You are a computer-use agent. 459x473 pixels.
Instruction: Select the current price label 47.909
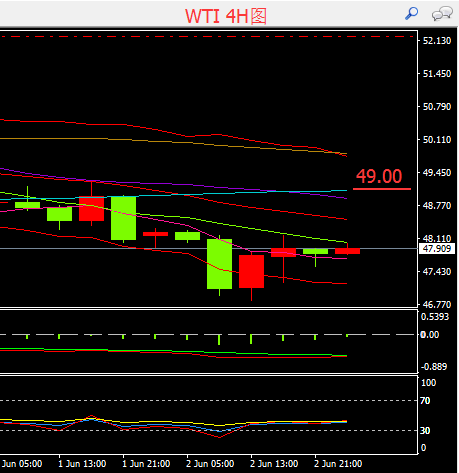pyautogui.click(x=437, y=249)
